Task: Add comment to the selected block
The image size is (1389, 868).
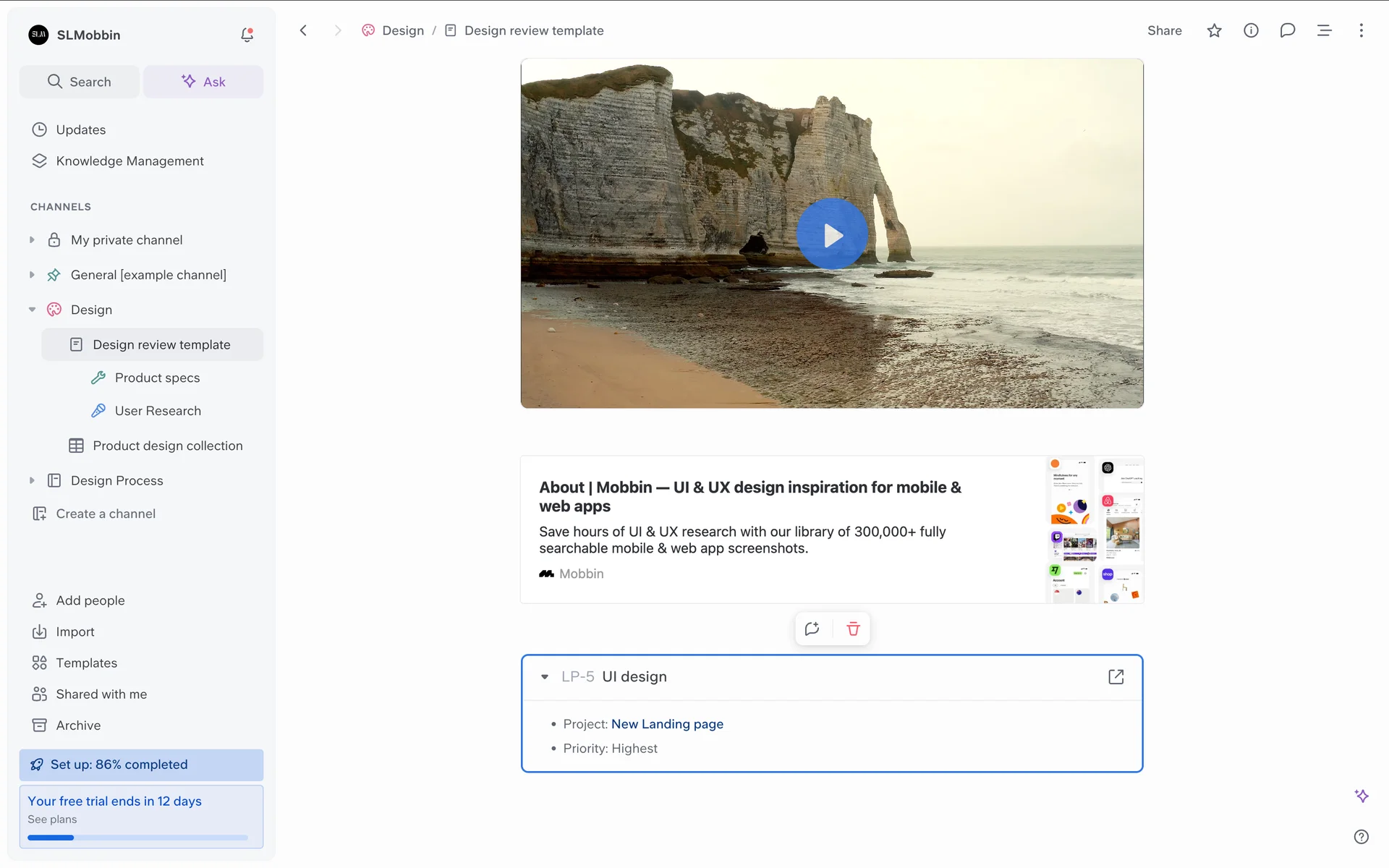Action: point(812,629)
